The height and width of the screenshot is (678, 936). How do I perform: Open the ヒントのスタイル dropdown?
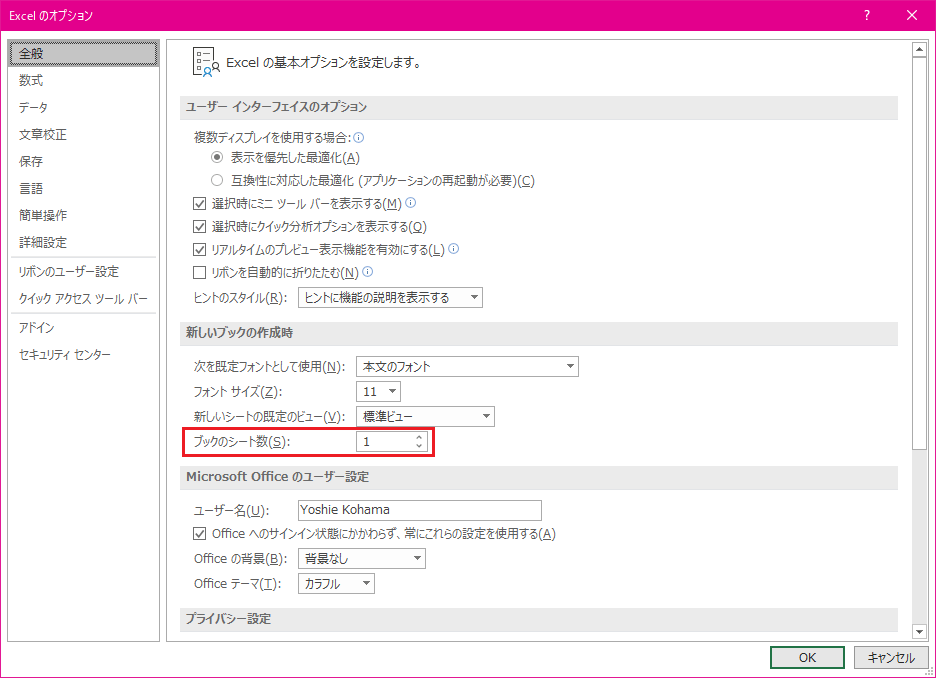coord(390,297)
